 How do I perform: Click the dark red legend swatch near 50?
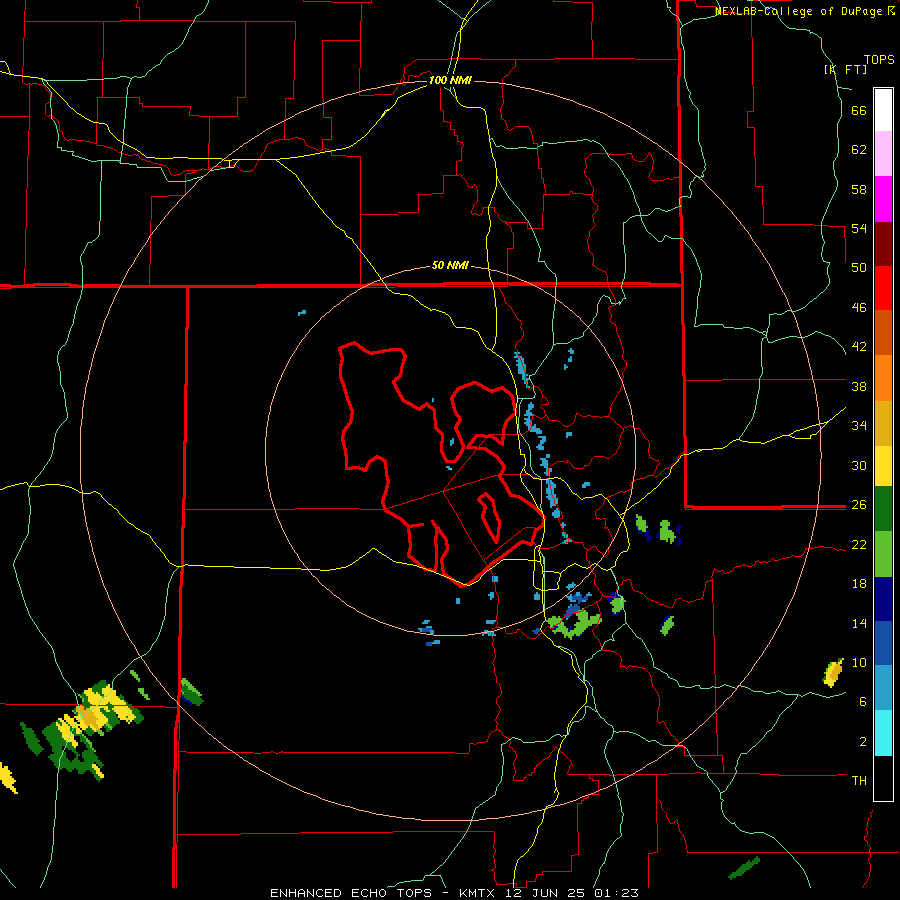(883, 244)
